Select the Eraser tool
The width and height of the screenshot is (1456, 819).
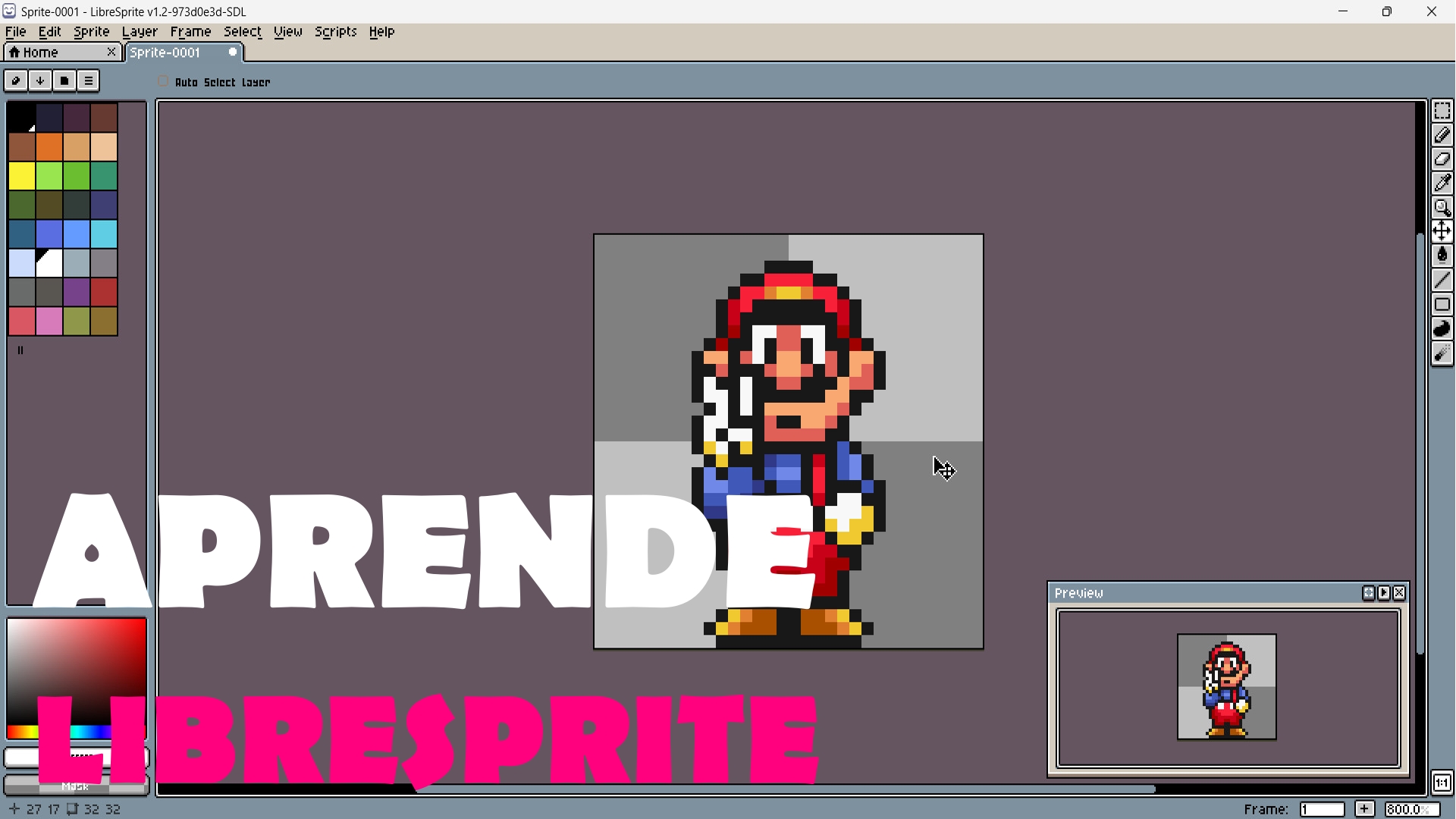1443,158
